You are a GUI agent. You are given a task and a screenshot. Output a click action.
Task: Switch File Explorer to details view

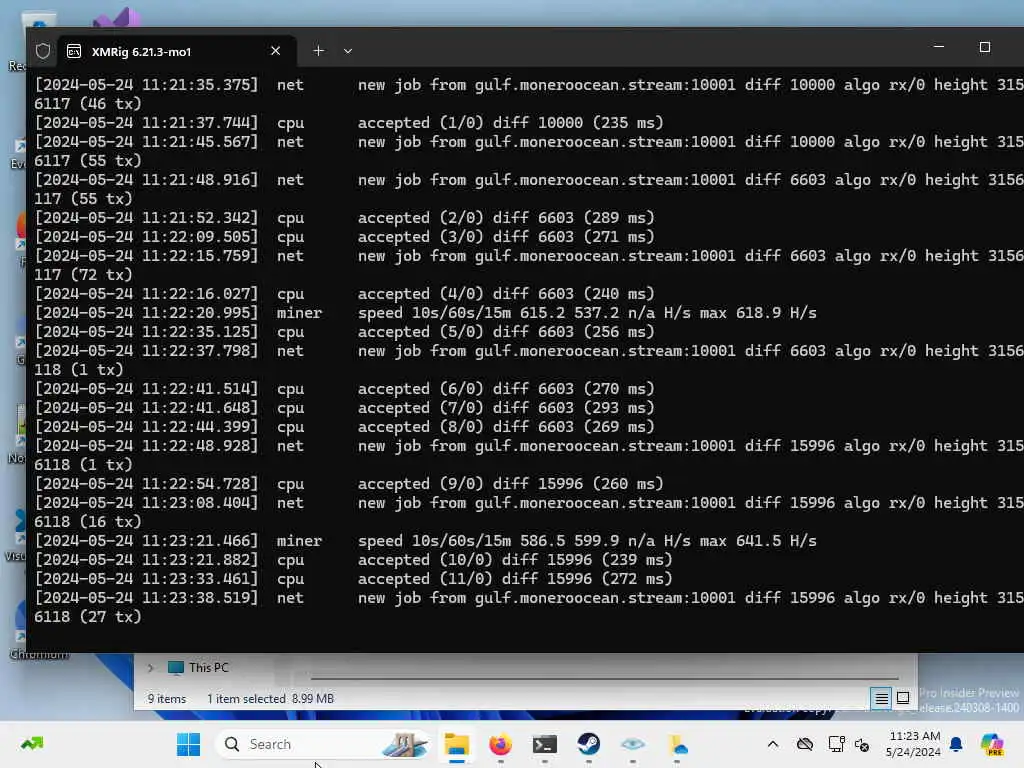pyautogui.click(x=881, y=699)
